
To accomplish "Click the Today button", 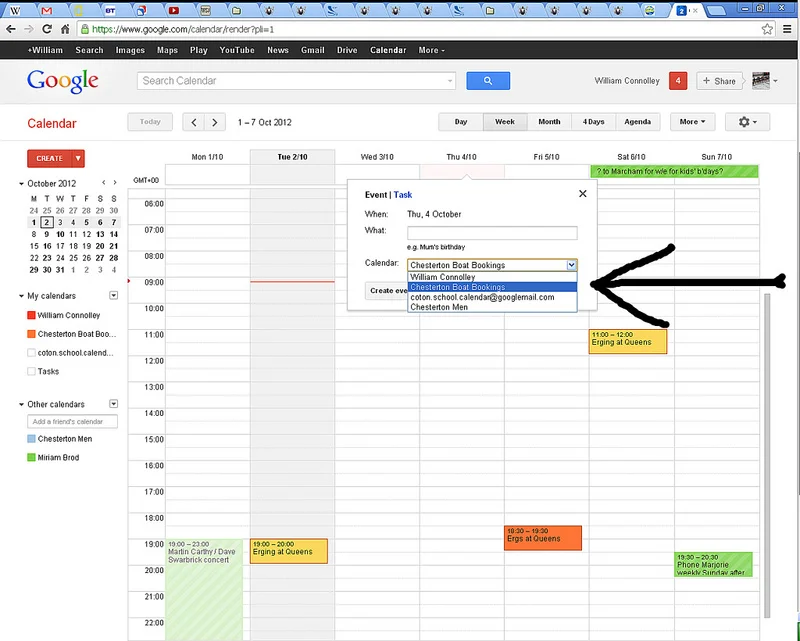I will [x=150, y=122].
